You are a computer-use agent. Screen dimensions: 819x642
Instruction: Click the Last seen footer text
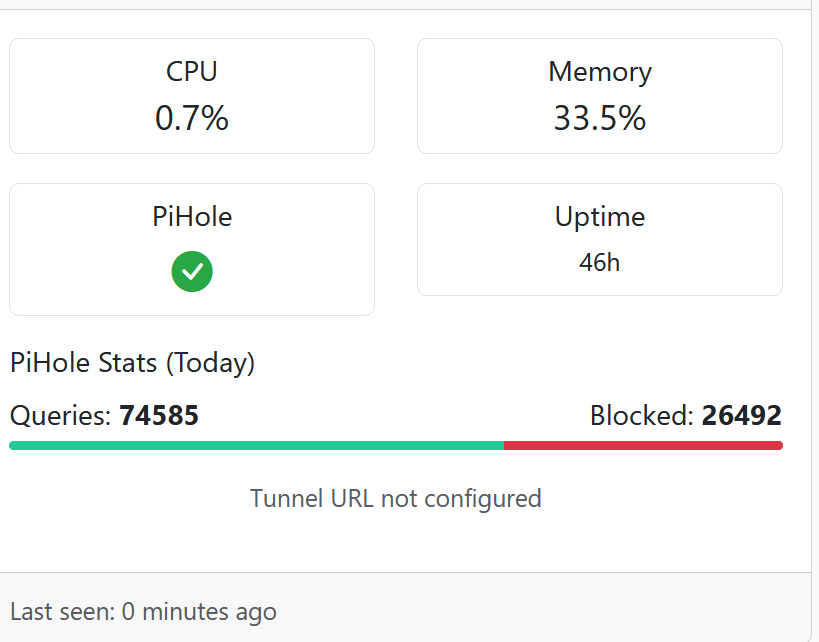coord(143,612)
